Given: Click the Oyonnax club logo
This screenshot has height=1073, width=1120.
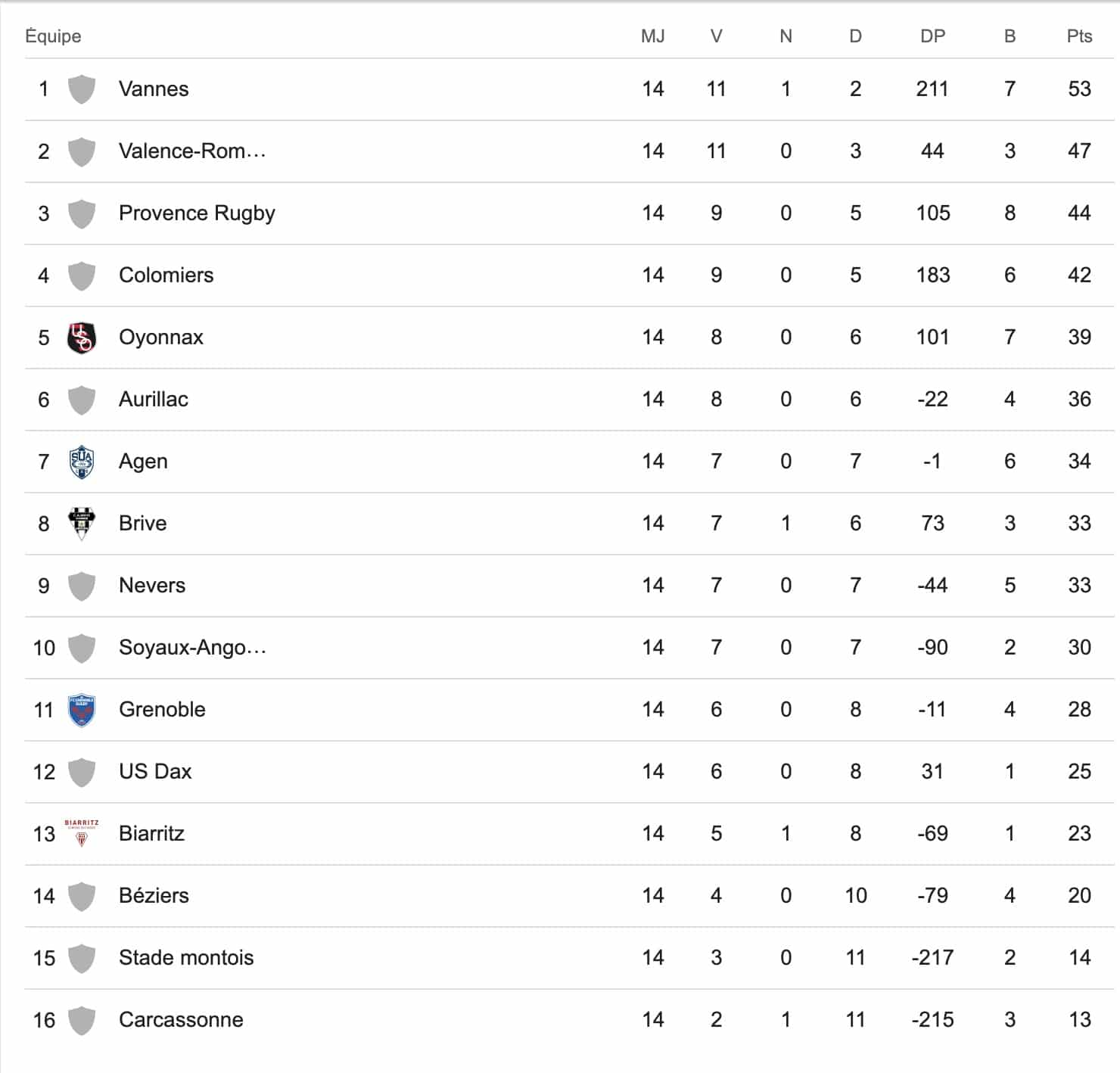Looking at the screenshot, I should pos(82,337).
